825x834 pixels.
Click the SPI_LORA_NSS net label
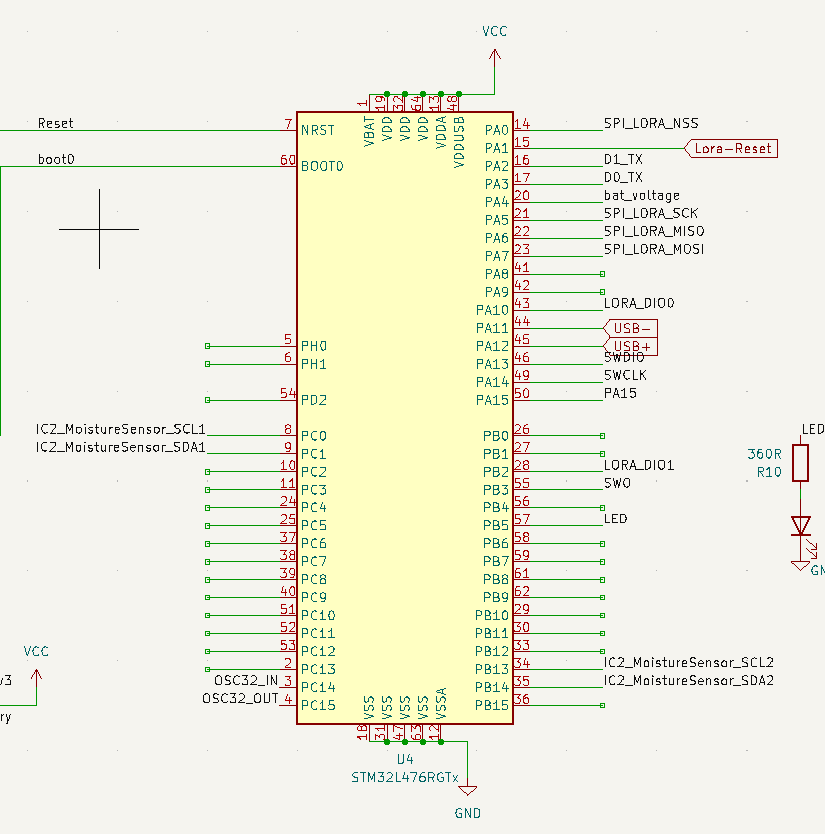pos(651,123)
